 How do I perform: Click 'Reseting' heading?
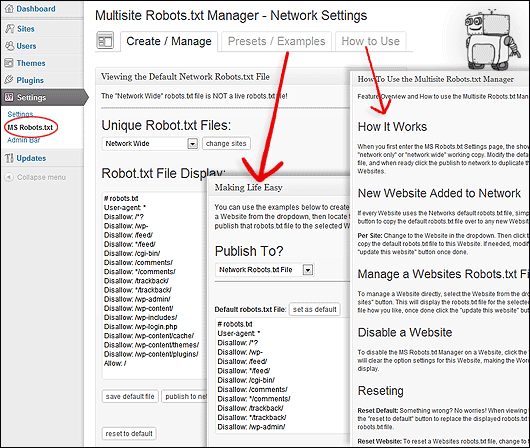381,391
